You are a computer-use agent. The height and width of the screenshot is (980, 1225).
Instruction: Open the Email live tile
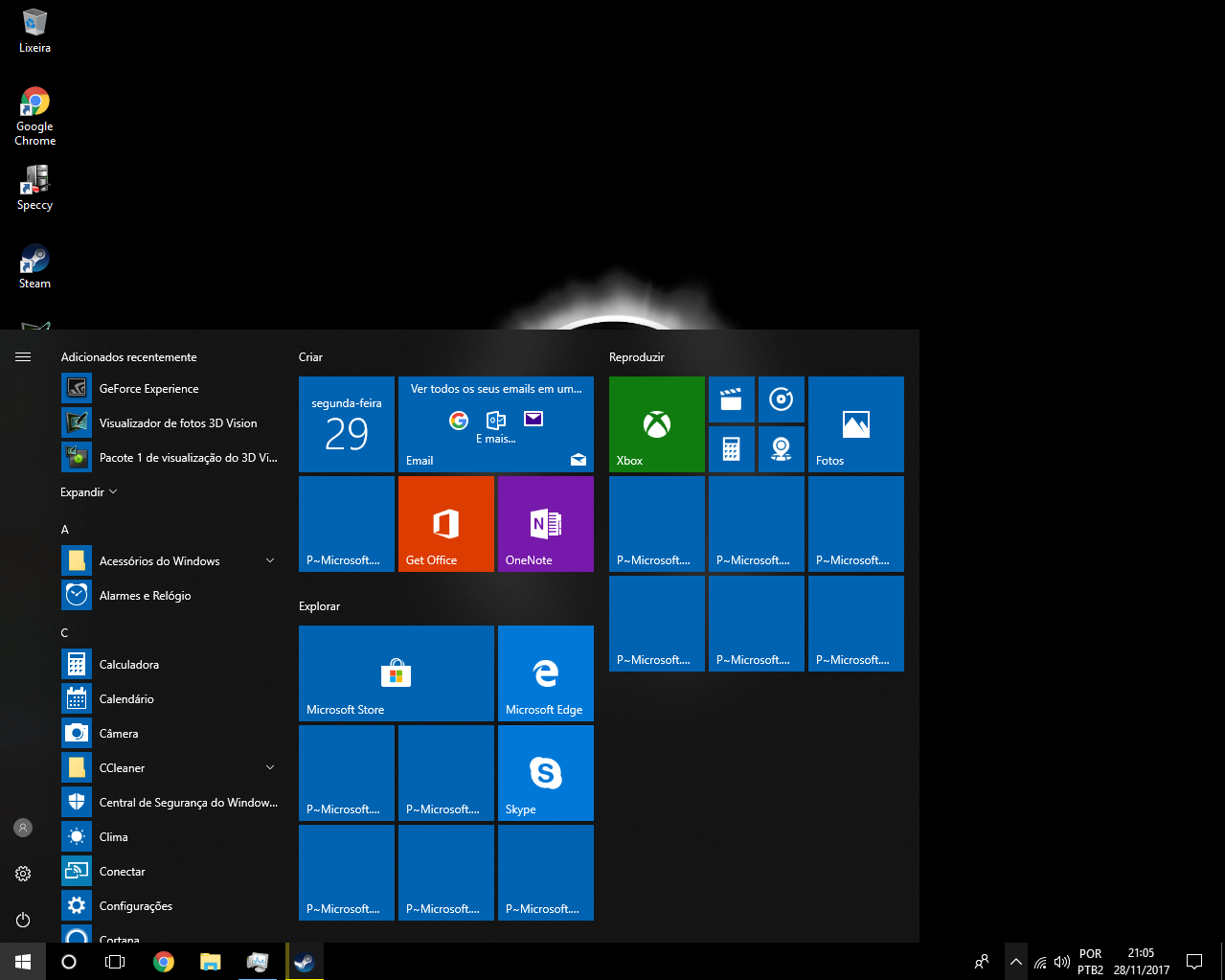point(496,424)
